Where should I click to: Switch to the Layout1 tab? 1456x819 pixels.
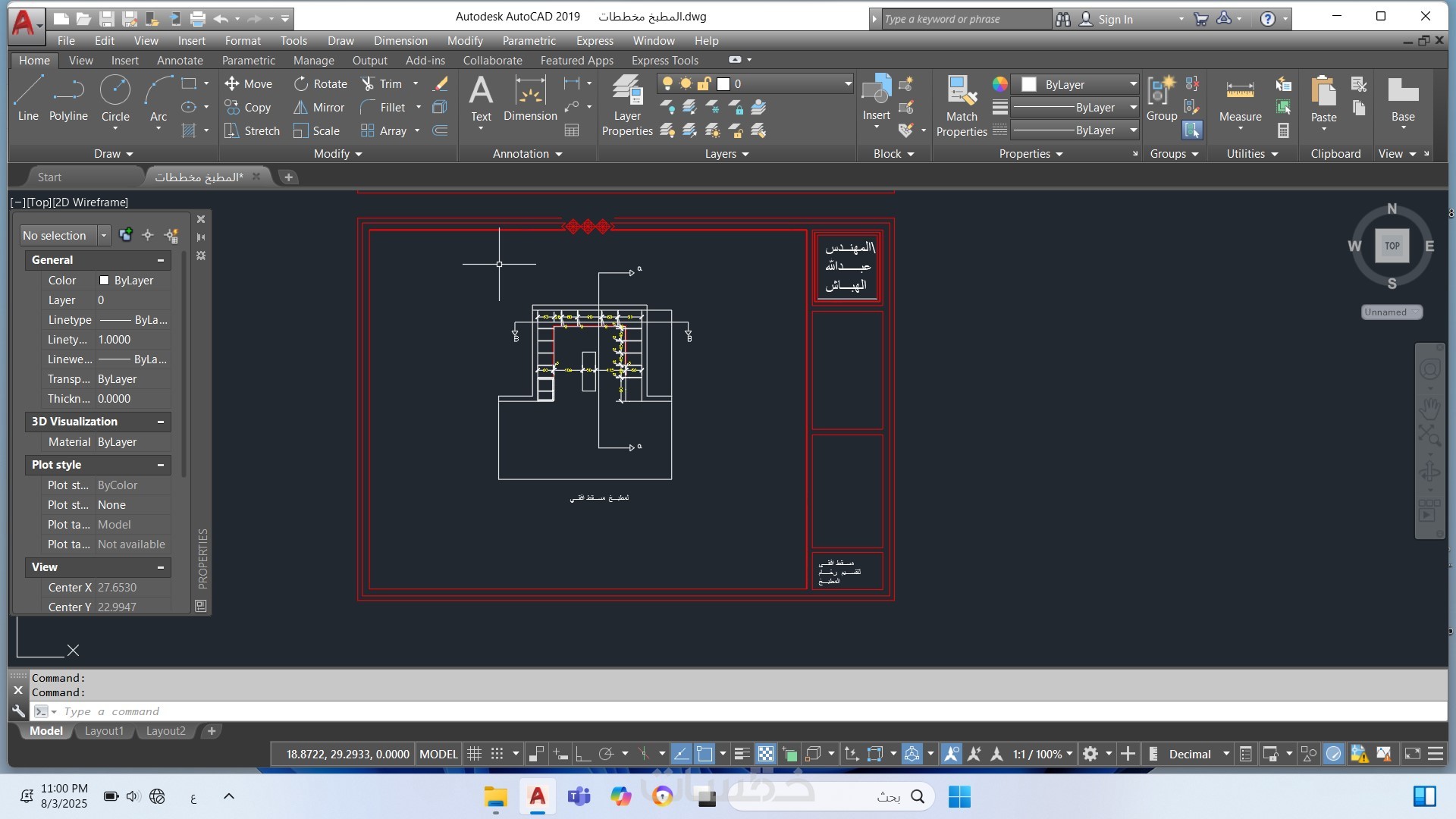(104, 731)
